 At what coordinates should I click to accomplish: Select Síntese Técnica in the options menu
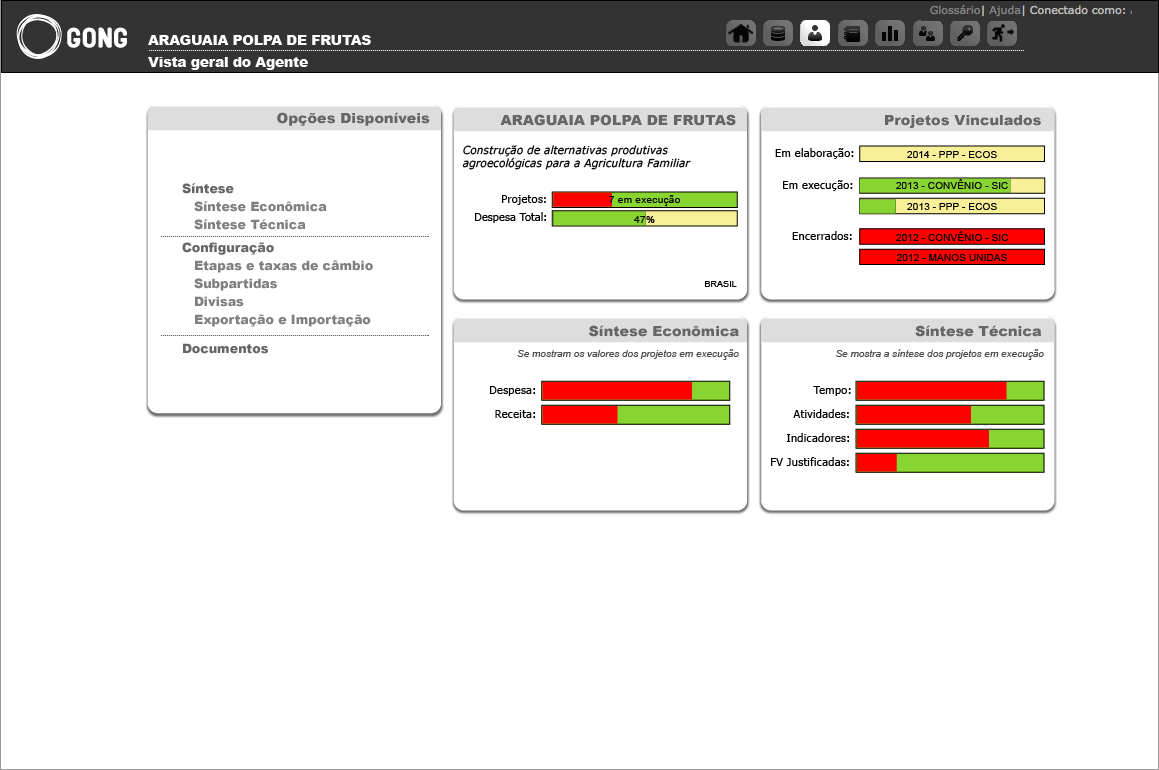(250, 225)
